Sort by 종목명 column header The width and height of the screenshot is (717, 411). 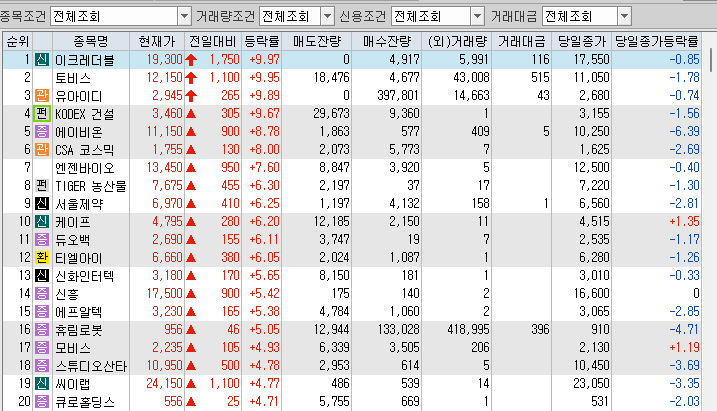[91, 42]
